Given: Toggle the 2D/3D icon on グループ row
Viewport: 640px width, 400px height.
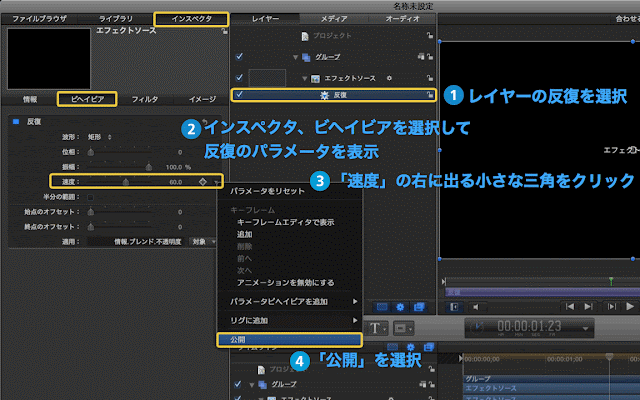Looking at the screenshot, I should tap(421, 56).
